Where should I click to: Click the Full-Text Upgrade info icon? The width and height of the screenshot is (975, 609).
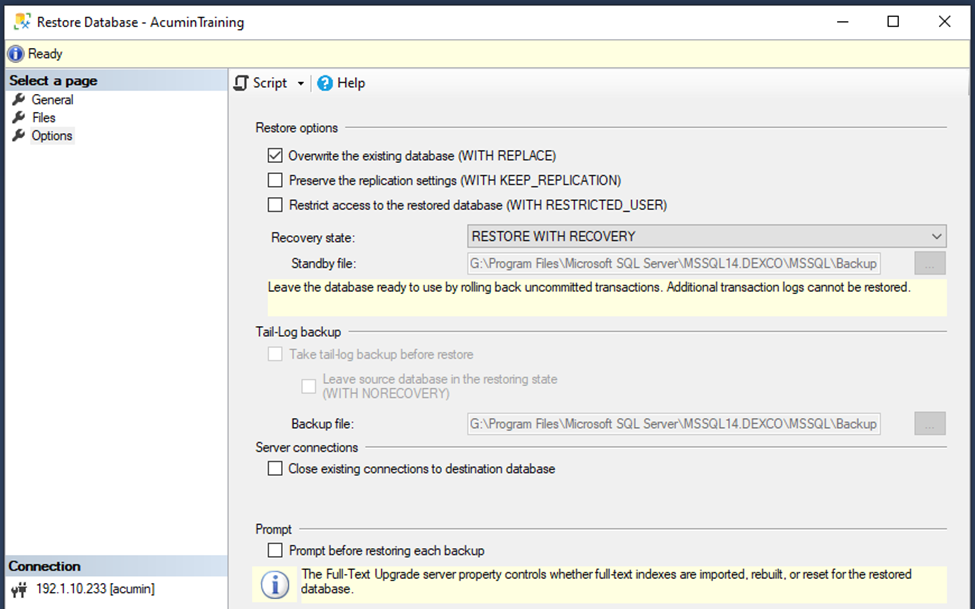(x=275, y=584)
